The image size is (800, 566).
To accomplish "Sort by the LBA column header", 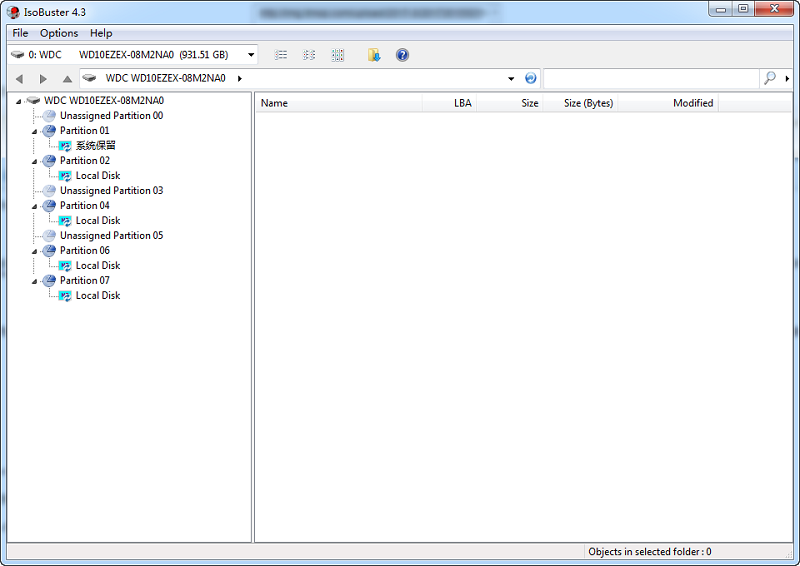I will tap(449, 103).
